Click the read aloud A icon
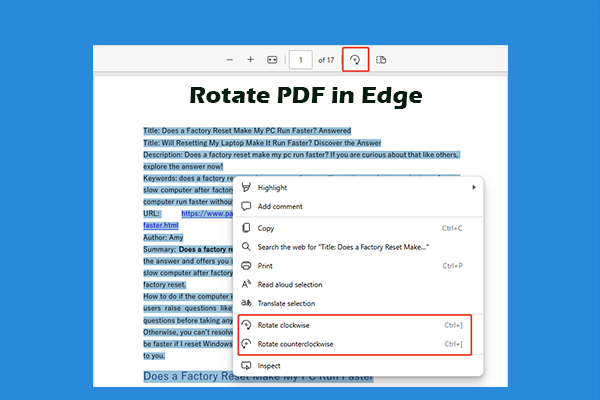600x400 pixels. (x=246, y=284)
